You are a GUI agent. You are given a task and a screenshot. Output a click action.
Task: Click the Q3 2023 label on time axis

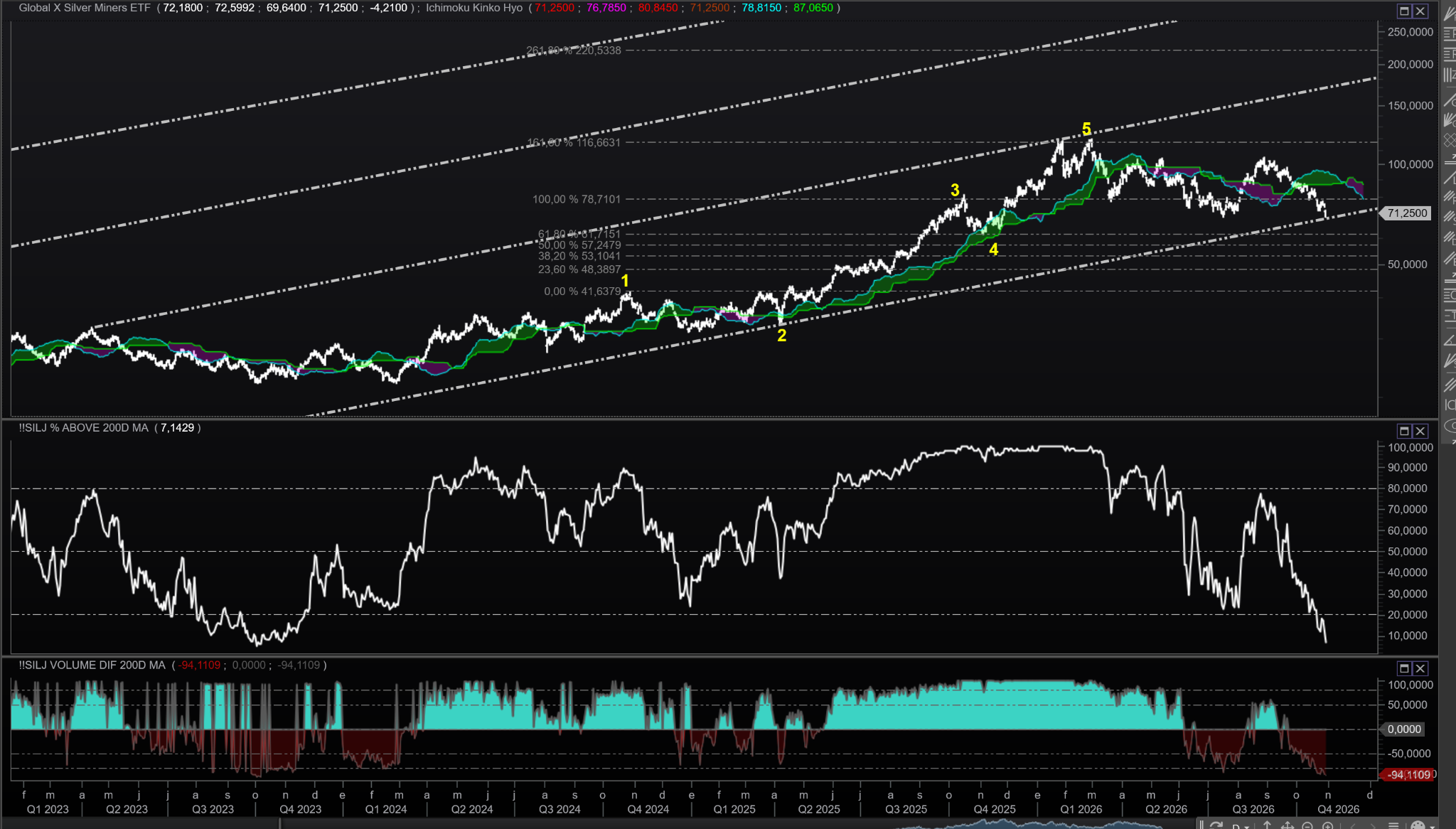point(213,809)
